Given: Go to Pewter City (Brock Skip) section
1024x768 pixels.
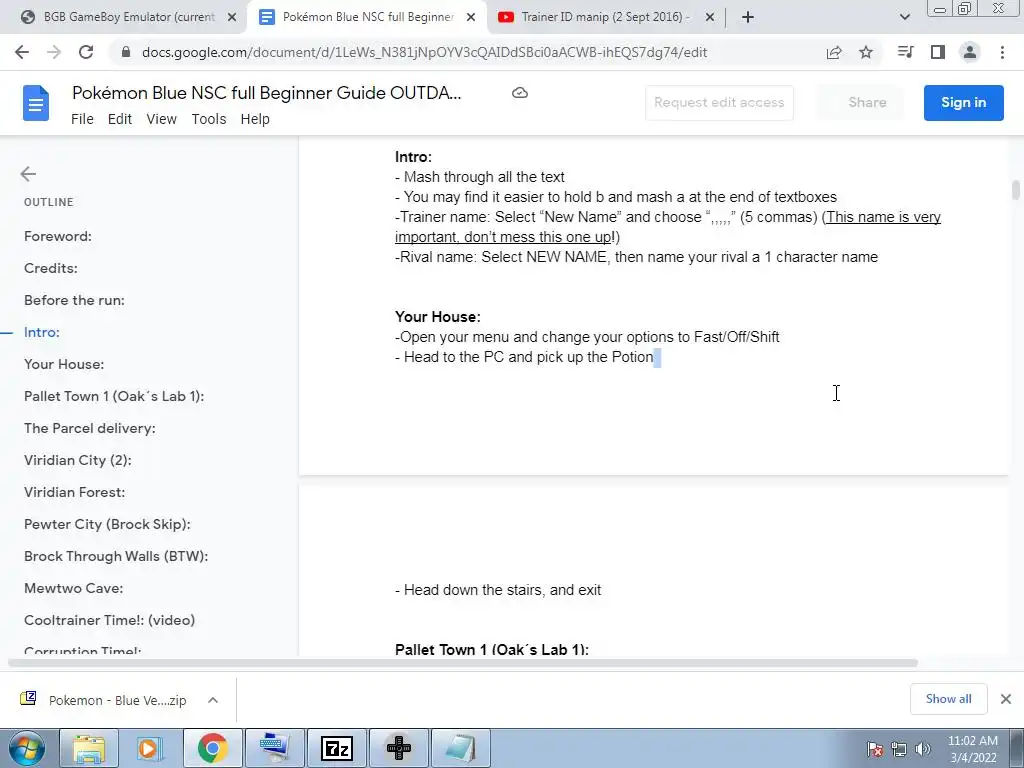Looking at the screenshot, I should tap(107, 524).
